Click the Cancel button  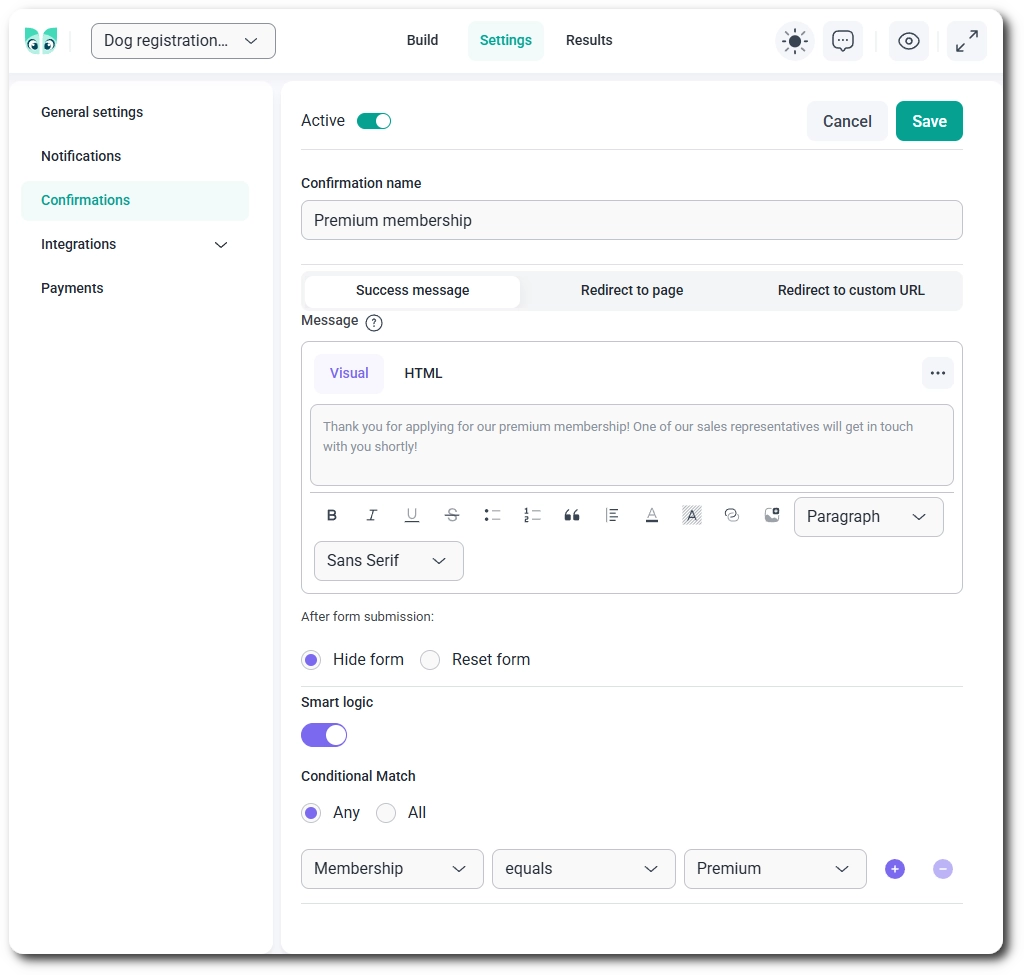pyautogui.click(x=847, y=121)
